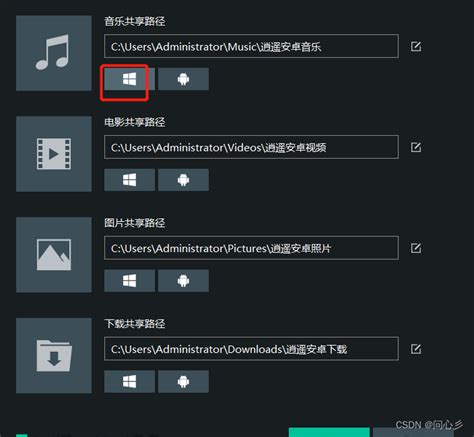The width and height of the screenshot is (474, 437).
Task: Open pictures share folder in Android
Action: click(183, 281)
